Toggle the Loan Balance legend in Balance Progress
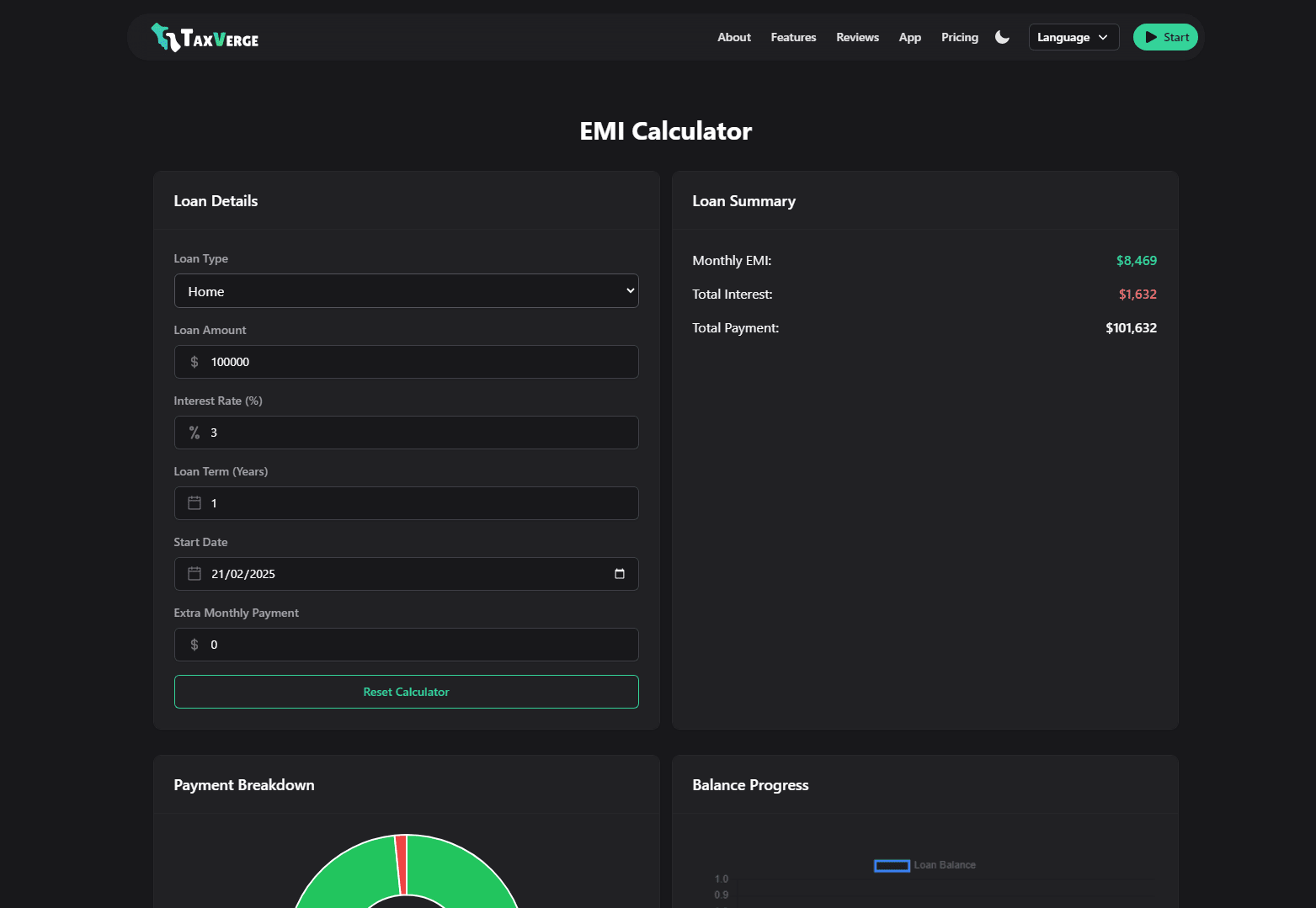 point(924,865)
